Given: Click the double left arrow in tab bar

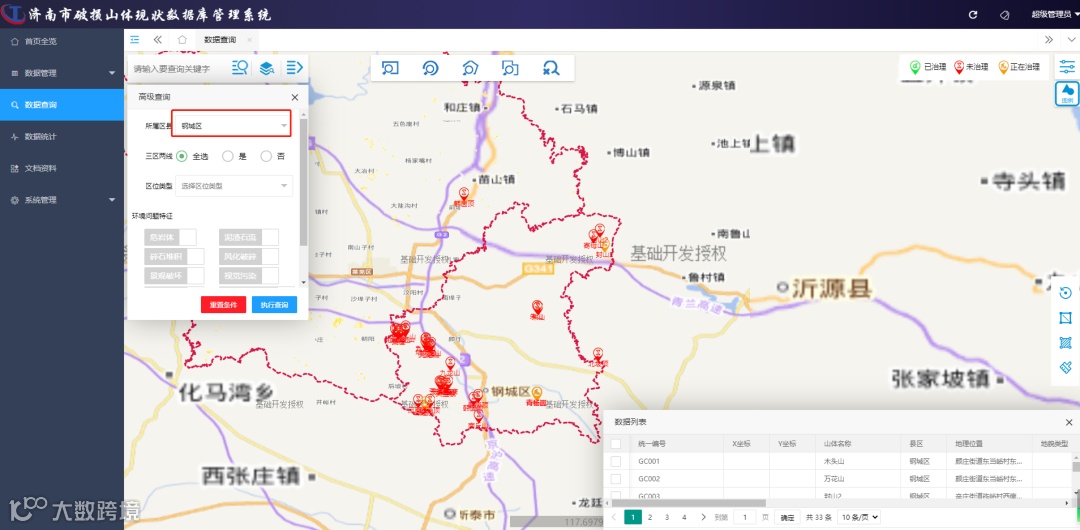Looking at the screenshot, I should click(158, 39).
